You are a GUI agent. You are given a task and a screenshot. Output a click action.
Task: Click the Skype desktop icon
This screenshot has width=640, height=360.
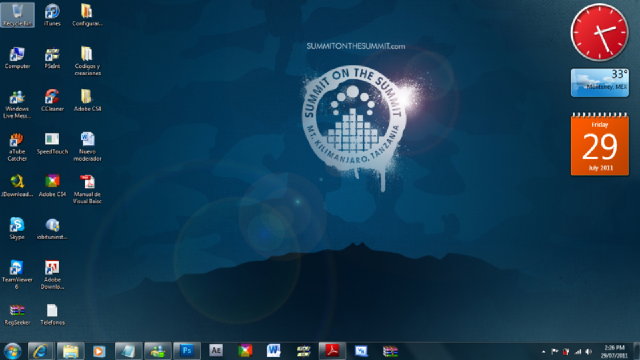click(17, 229)
